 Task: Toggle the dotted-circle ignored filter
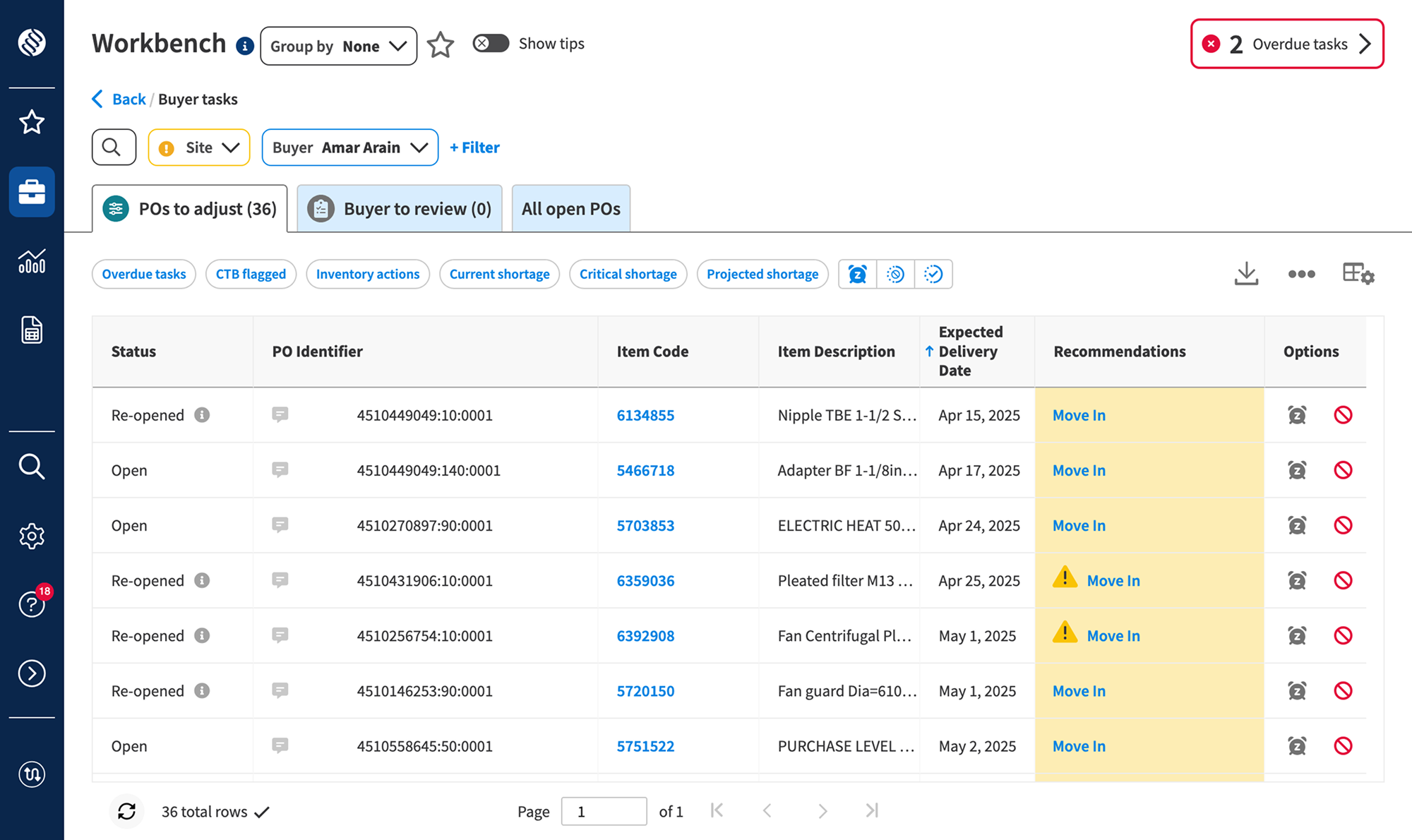(895, 274)
